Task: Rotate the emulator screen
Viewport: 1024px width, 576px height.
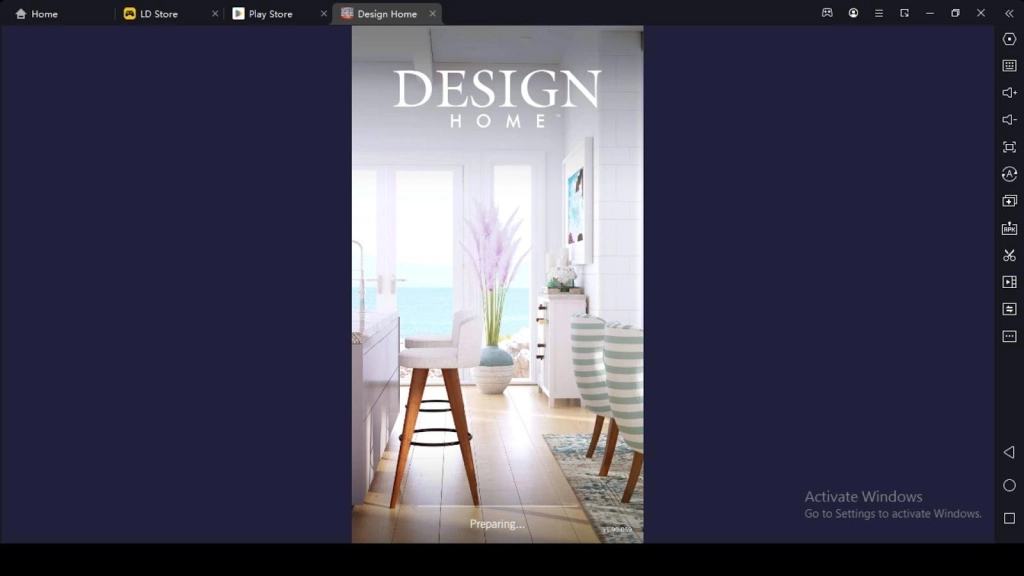Action: pyautogui.click(x=1009, y=174)
